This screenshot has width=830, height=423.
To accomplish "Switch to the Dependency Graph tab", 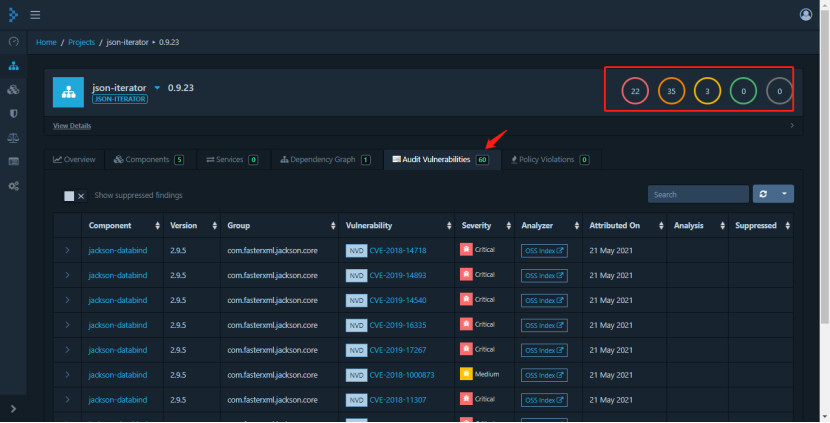I will point(326,159).
